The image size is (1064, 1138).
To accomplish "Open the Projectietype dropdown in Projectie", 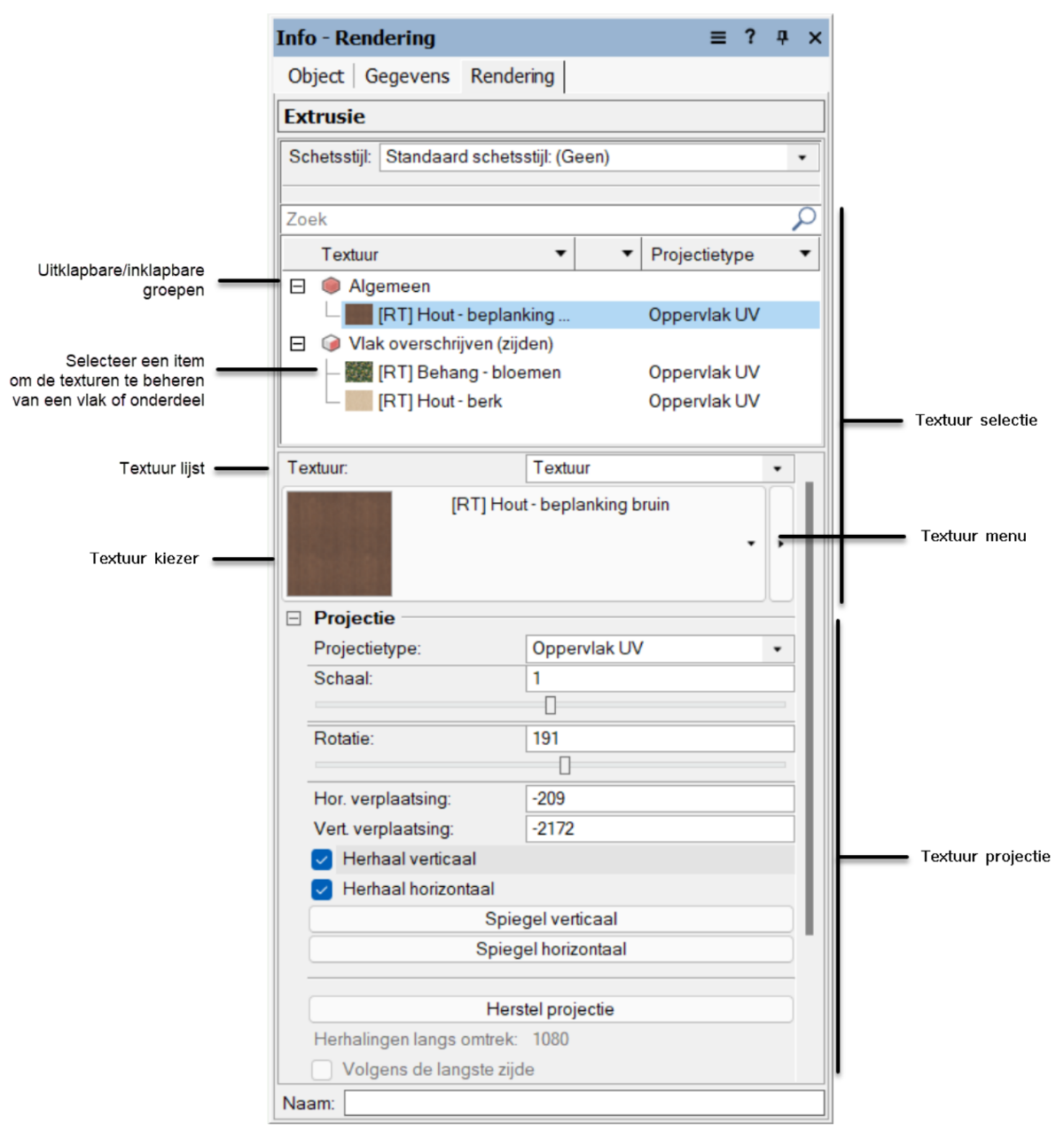I will [777, 649].
